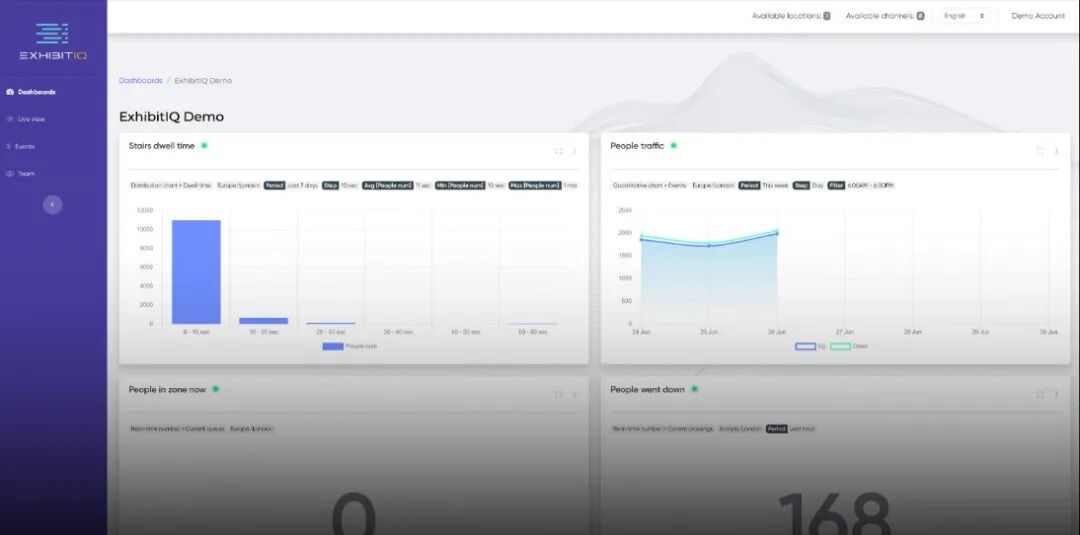Click the Min [People num] tag
Image resolution: width=1080 pixels, height=535 pixels.
(460, 185)
